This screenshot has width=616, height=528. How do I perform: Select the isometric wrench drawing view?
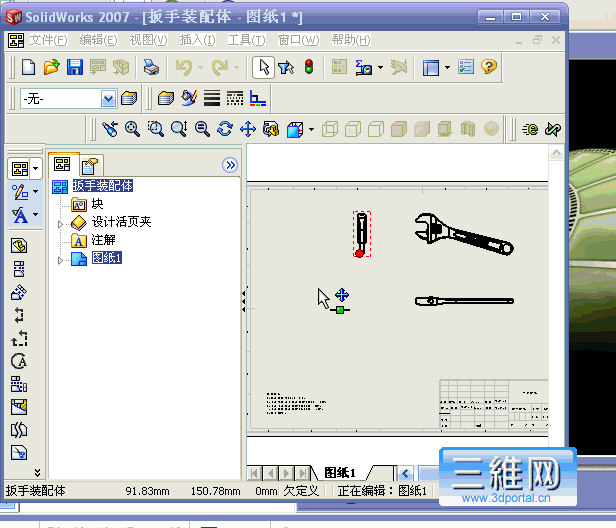(x=464, y=234)
